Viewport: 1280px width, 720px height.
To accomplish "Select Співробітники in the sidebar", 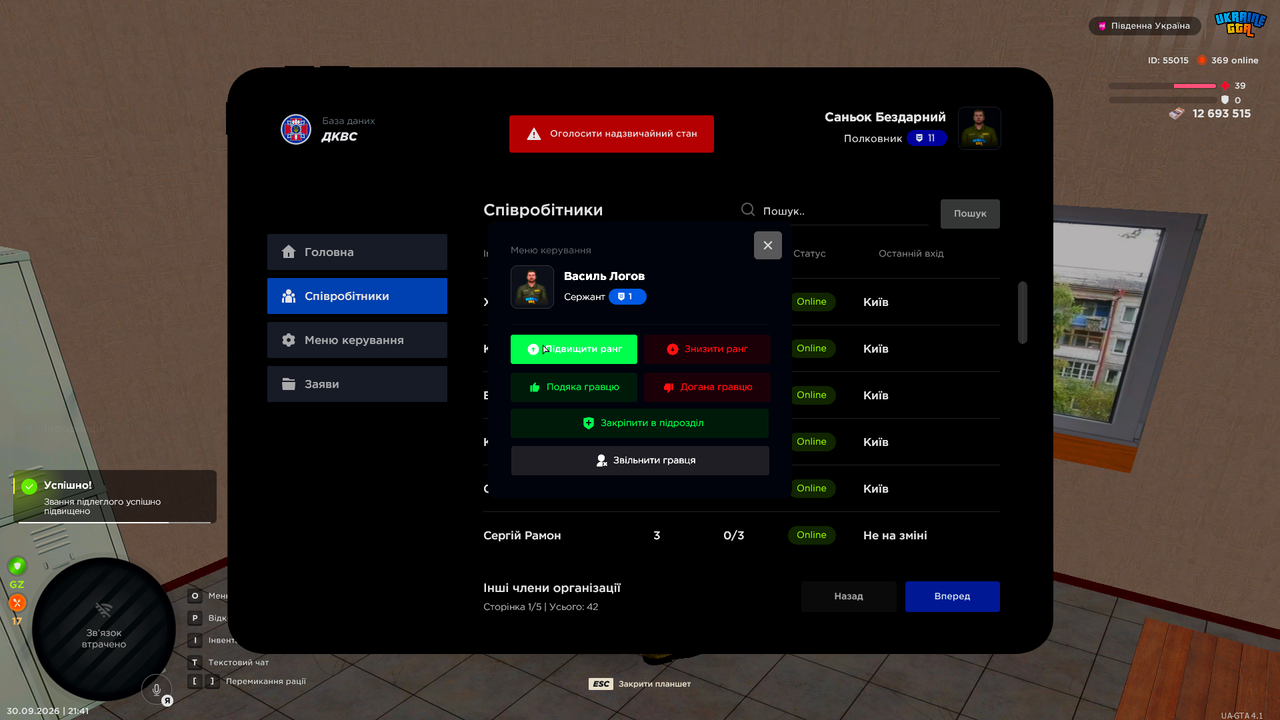I will pos(357,296).
